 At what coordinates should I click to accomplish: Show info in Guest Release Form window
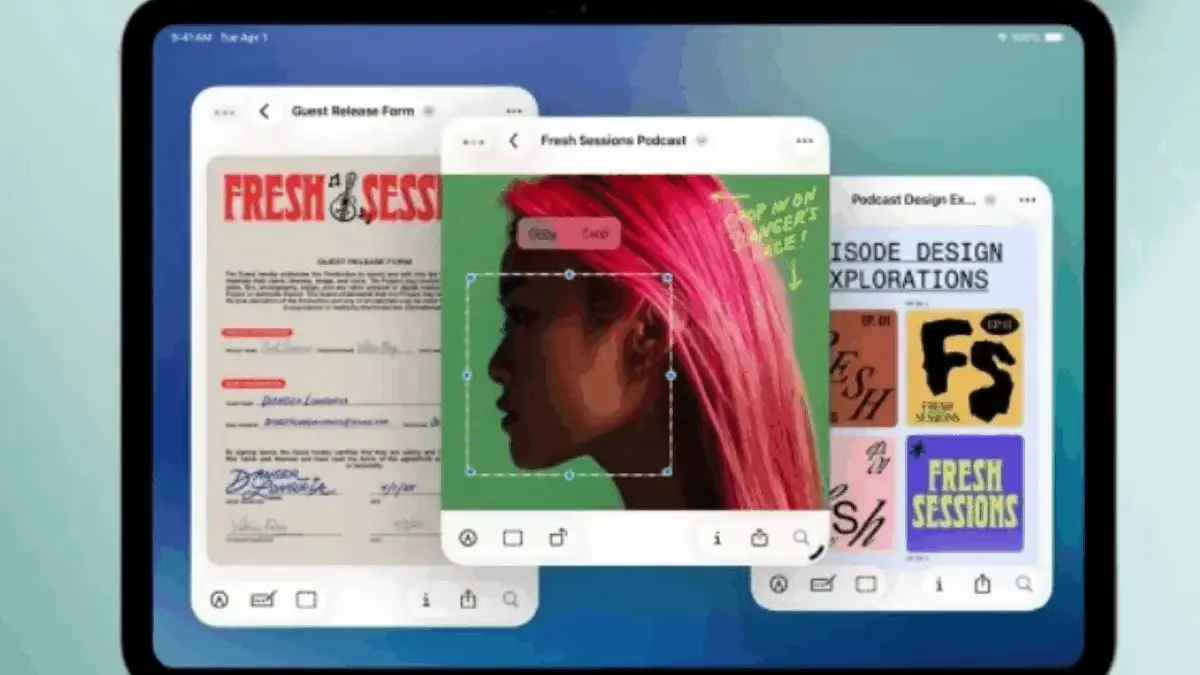click(x=426, y=599)
